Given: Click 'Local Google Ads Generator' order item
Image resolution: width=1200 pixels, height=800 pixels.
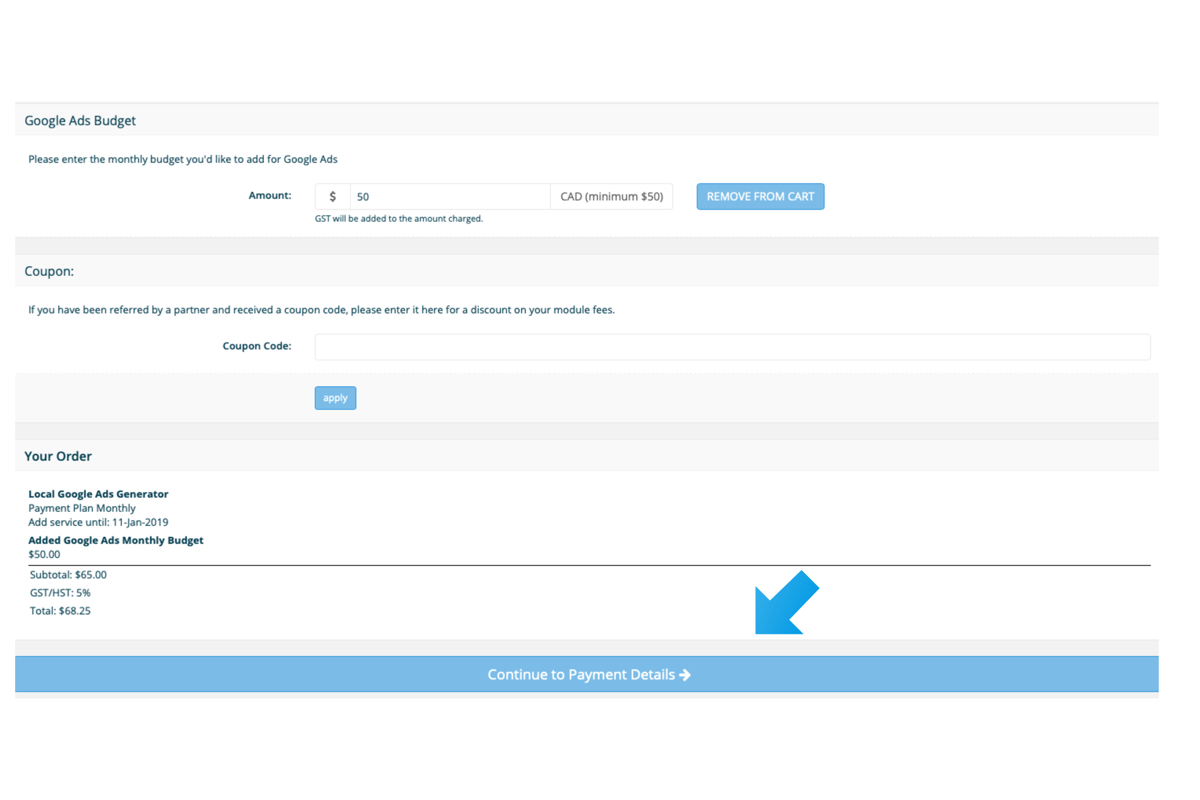Looking at the screenshot, I should 98,494.
